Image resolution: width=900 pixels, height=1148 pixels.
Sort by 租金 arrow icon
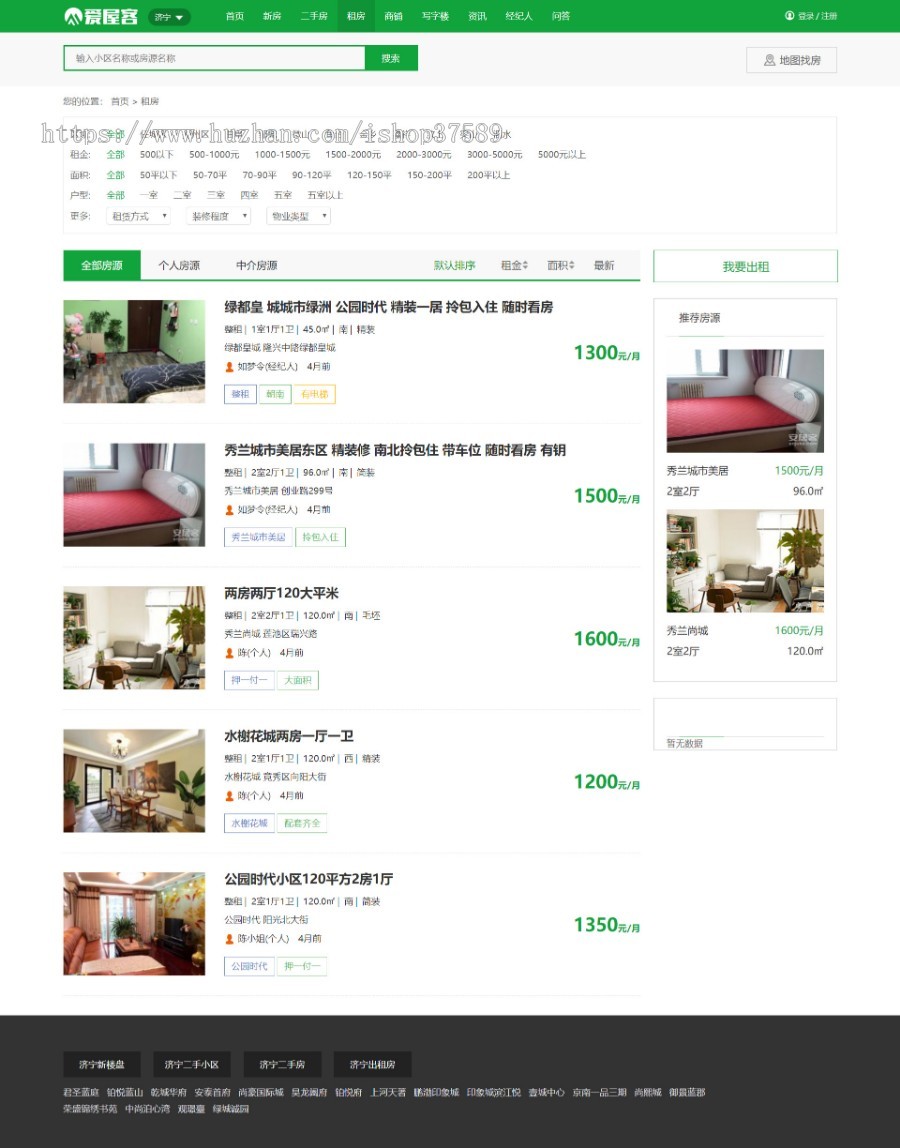[525, 265]
